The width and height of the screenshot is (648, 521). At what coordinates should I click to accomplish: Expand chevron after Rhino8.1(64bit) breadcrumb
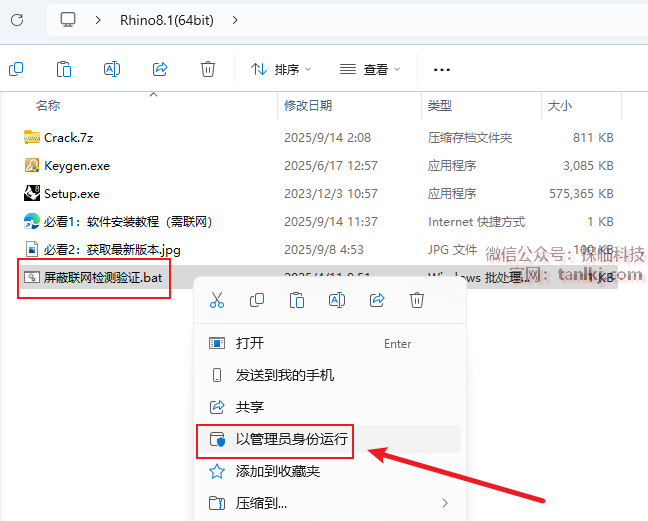click(x=235, y=20)
